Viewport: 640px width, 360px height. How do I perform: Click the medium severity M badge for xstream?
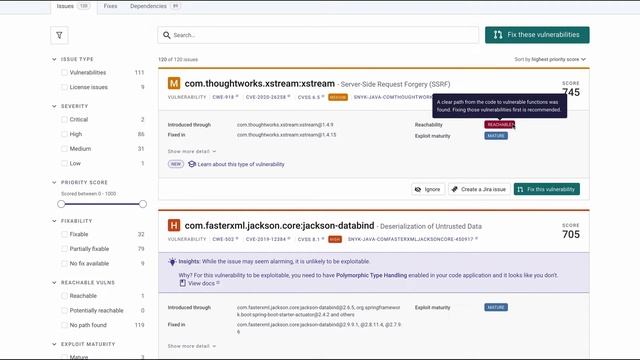(174, 83)
